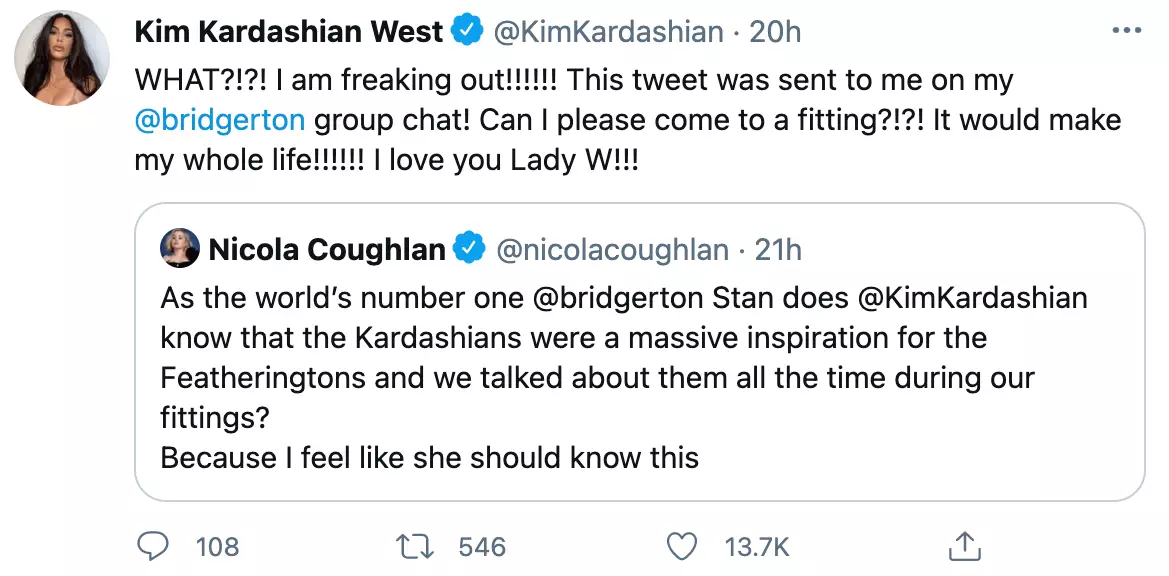This screenshot has height=576, width=1169.
Task: Like the tweet with the heart icon
Action: click(680, 546)
